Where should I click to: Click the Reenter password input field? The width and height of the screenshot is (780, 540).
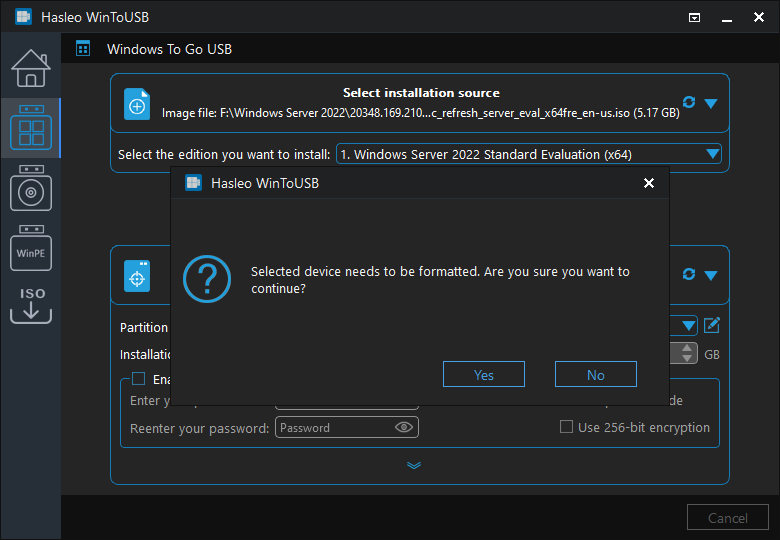pyautogui.click(x=335, y=427)
